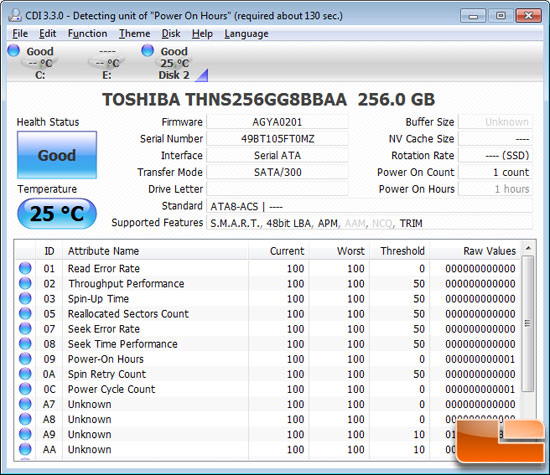550x475 pixels.
Task: Click the Firmware field AGYA0201
Action: (277, 122)
